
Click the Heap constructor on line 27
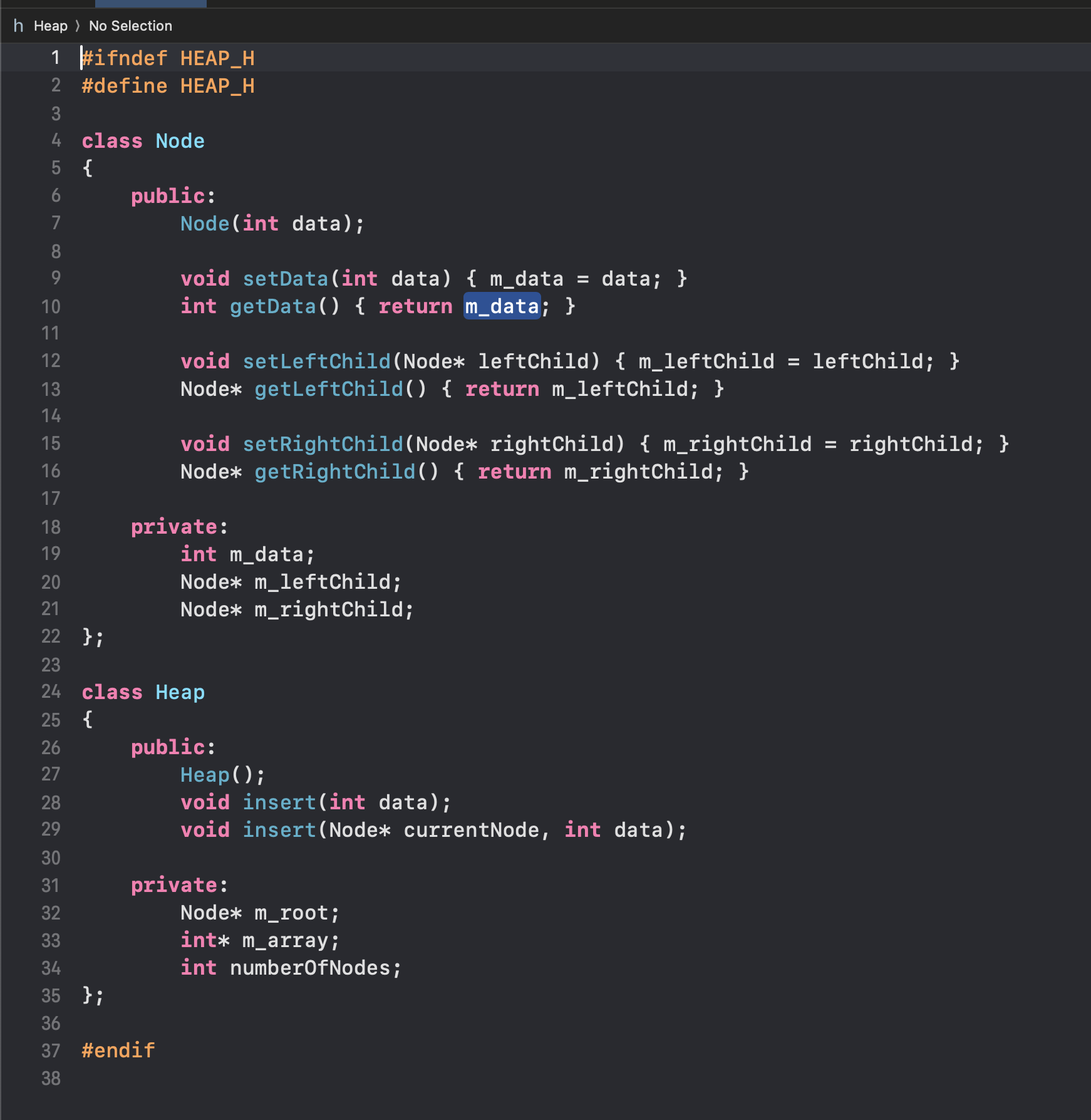point(204,774)
